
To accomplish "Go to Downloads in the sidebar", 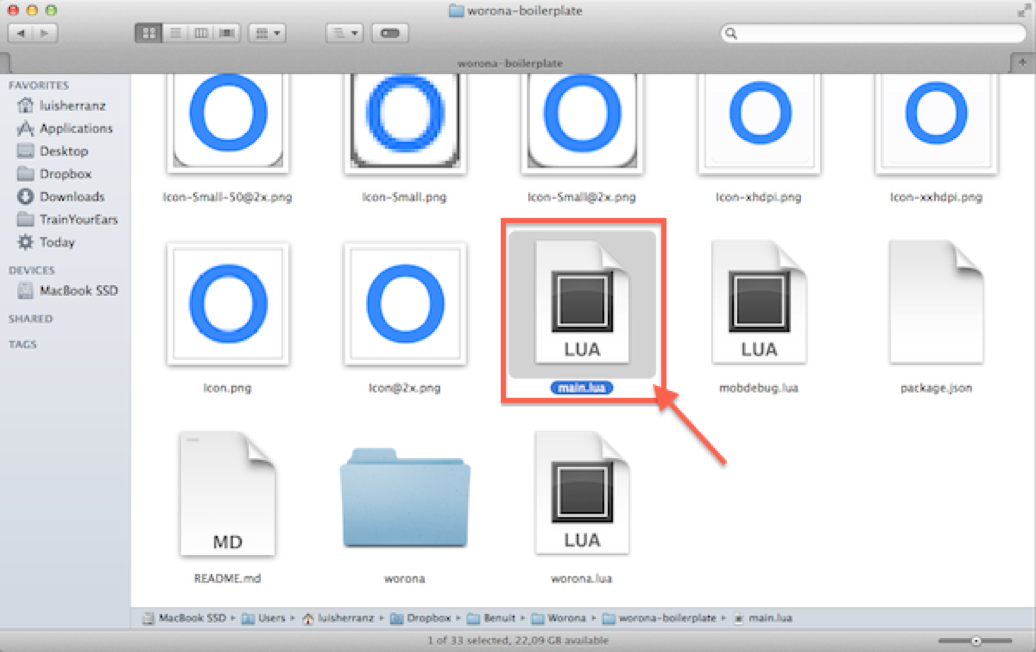I will tap(71, 197).
